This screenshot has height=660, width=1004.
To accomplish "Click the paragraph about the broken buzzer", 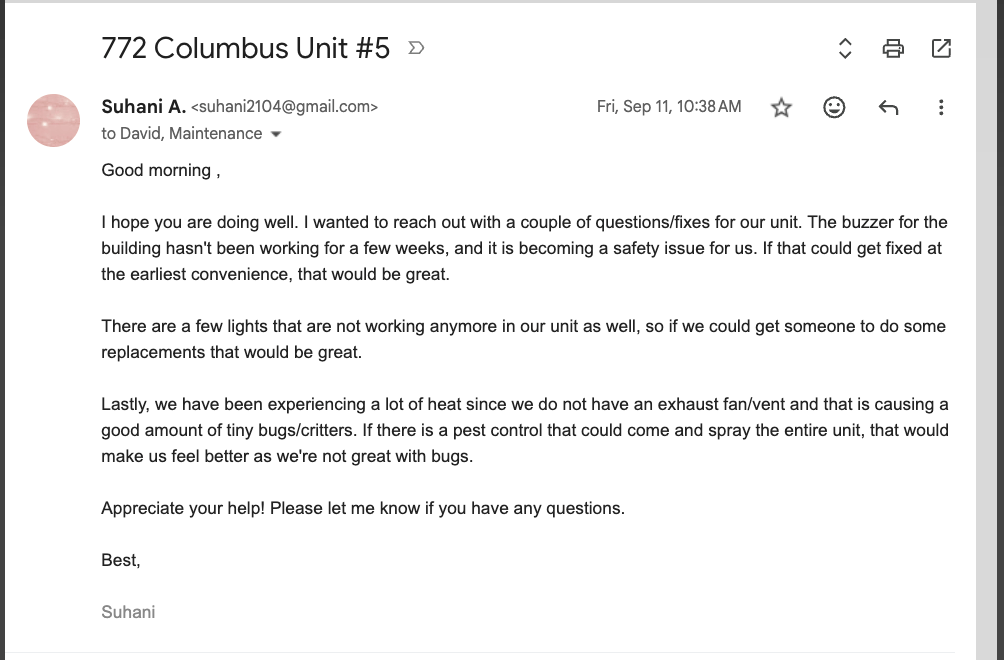I will coord(524,248).
